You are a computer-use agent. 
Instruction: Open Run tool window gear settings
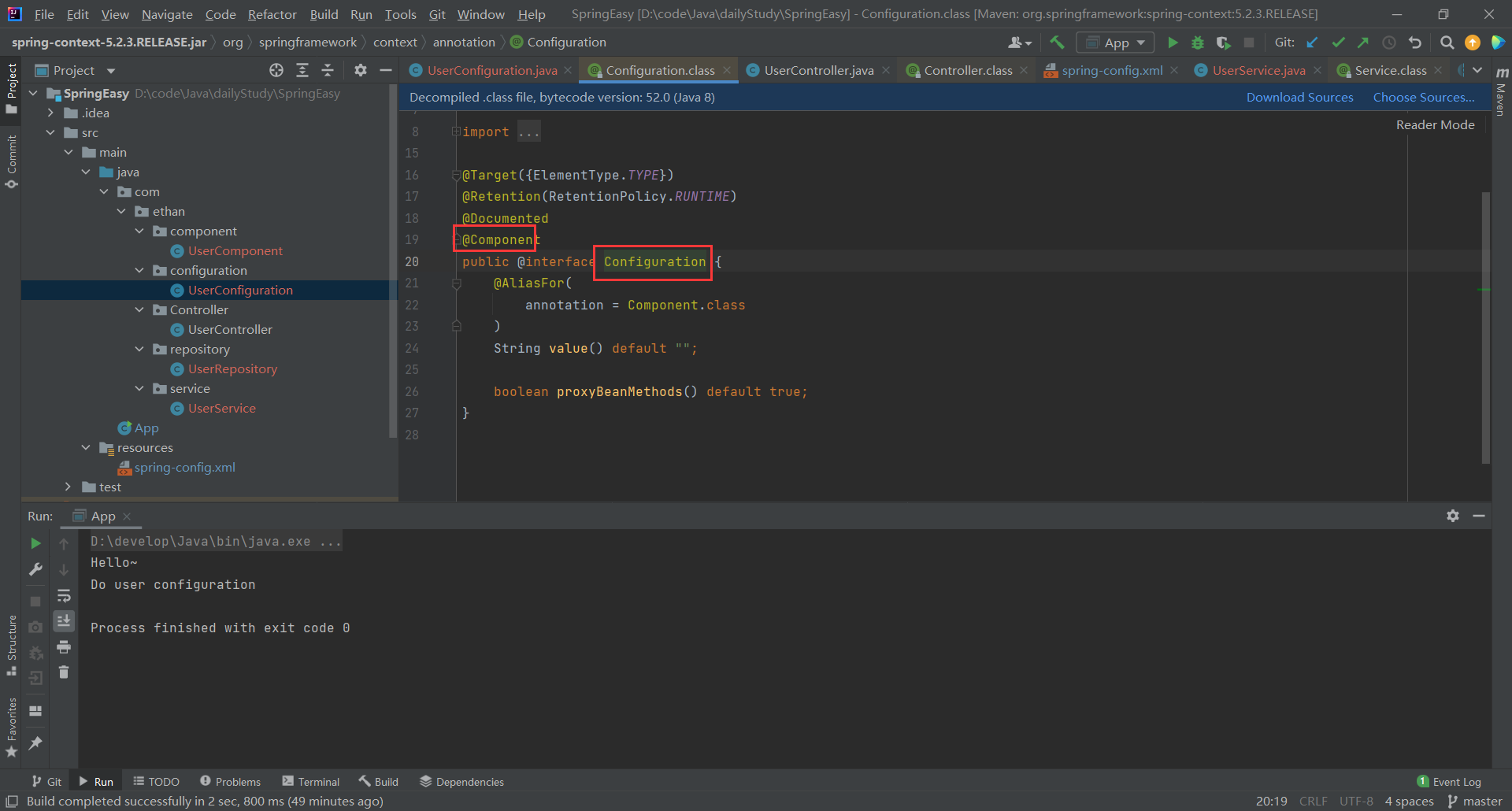click(1453, 516)
